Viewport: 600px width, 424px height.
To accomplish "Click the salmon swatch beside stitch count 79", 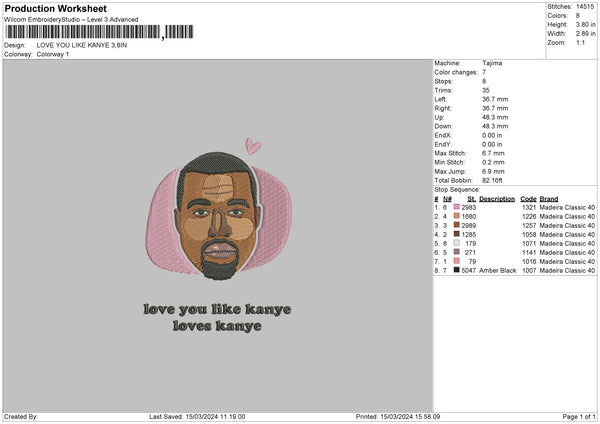I will click(x=457, y=261).
